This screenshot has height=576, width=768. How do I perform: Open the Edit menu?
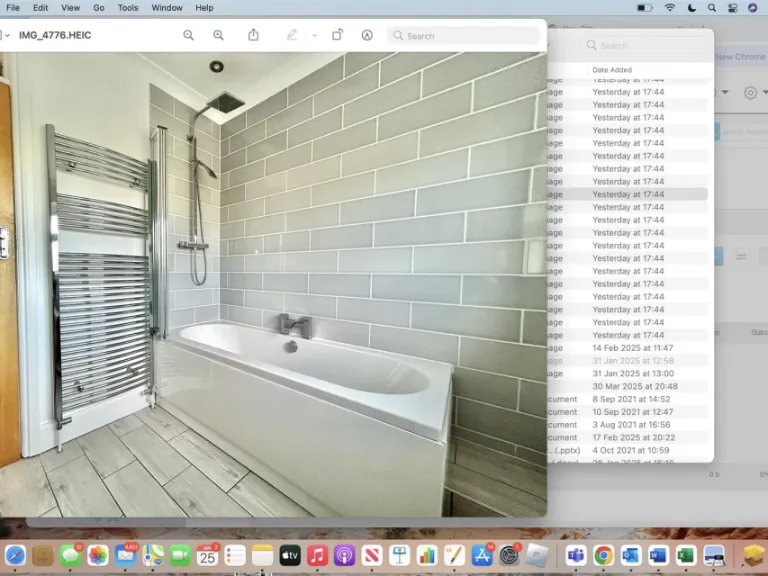point(40,8)
